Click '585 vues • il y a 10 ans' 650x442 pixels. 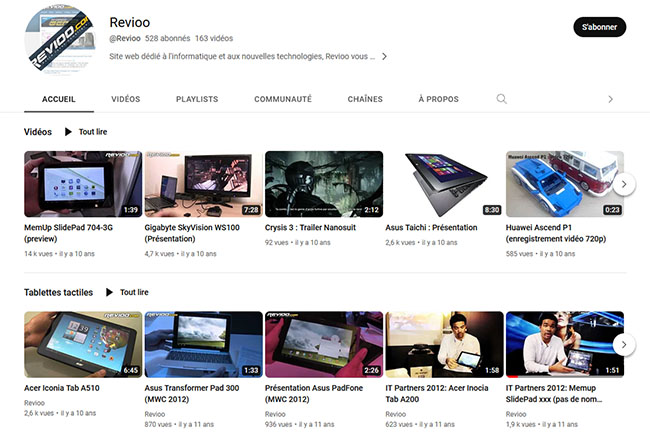(540, 254)
